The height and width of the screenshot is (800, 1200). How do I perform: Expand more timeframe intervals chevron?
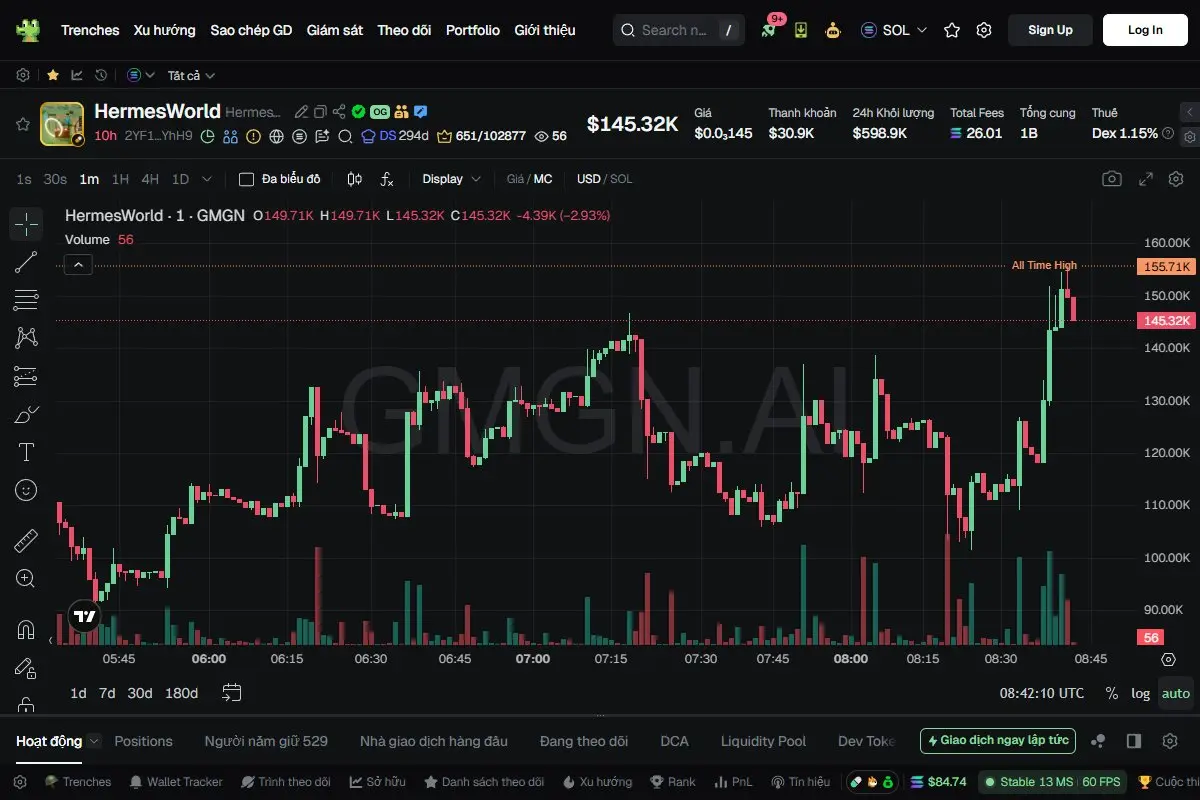(207, 179)
